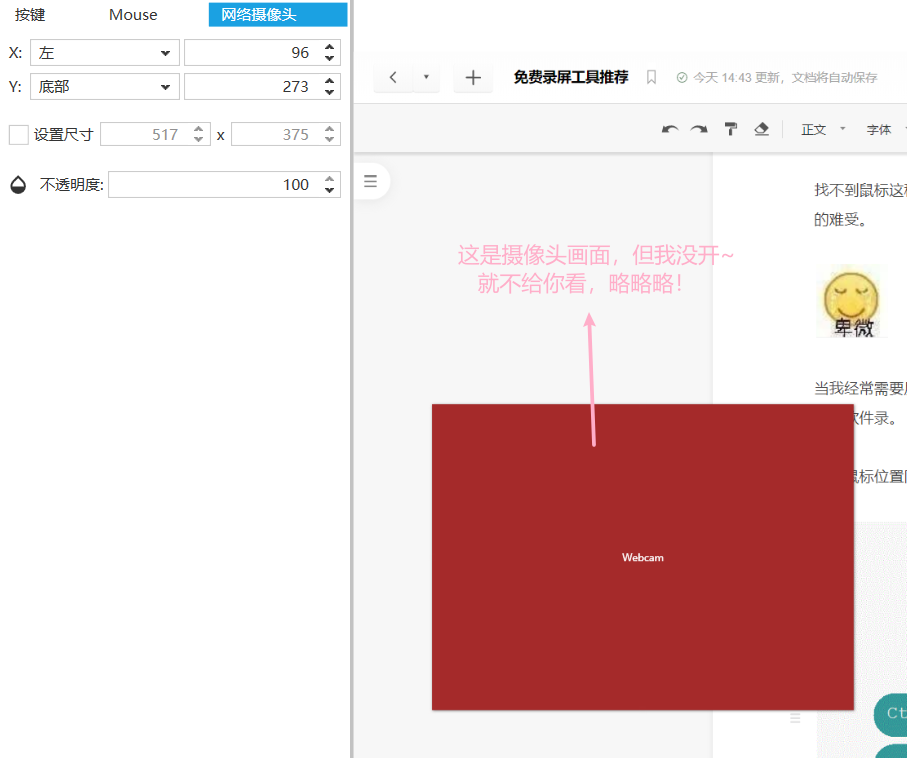Bookmark the 免费录屏工具推荐 document
Viewport: 907px width, 758px height.
pos(651,77)
